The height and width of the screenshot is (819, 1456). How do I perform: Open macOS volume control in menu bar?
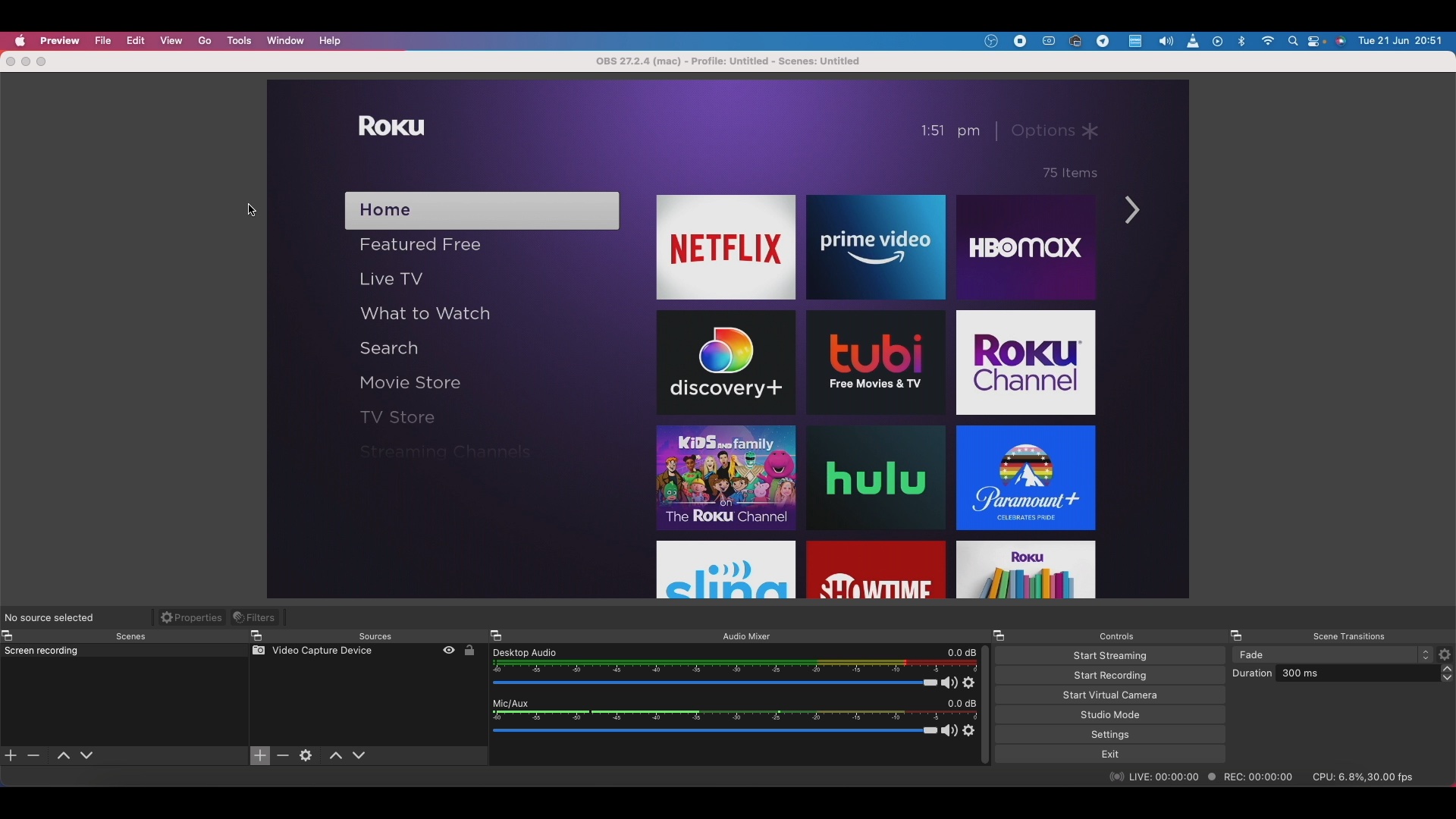(x=1166, y=41)
